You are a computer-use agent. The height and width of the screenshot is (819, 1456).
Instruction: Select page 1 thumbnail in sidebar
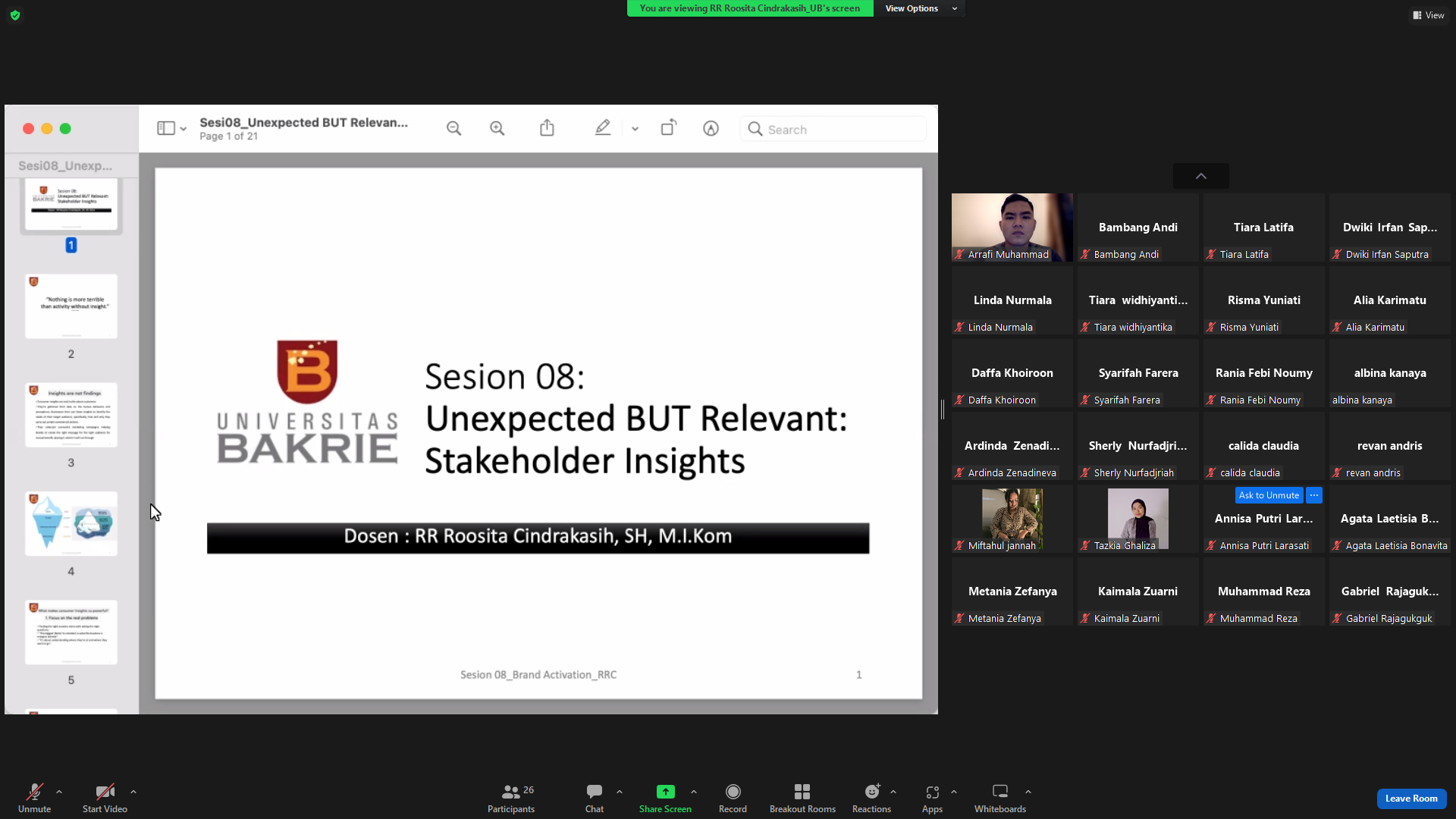[x=71, y=205]
